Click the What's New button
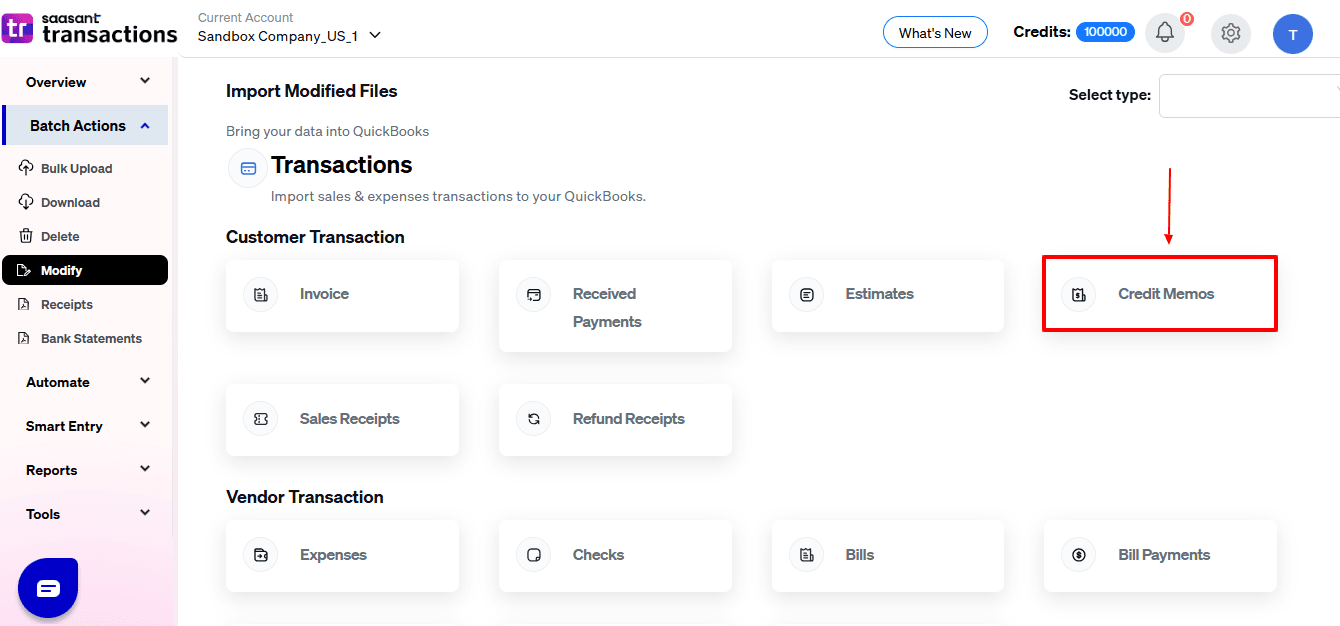1340x626 pixels. (x=934, y=32)
